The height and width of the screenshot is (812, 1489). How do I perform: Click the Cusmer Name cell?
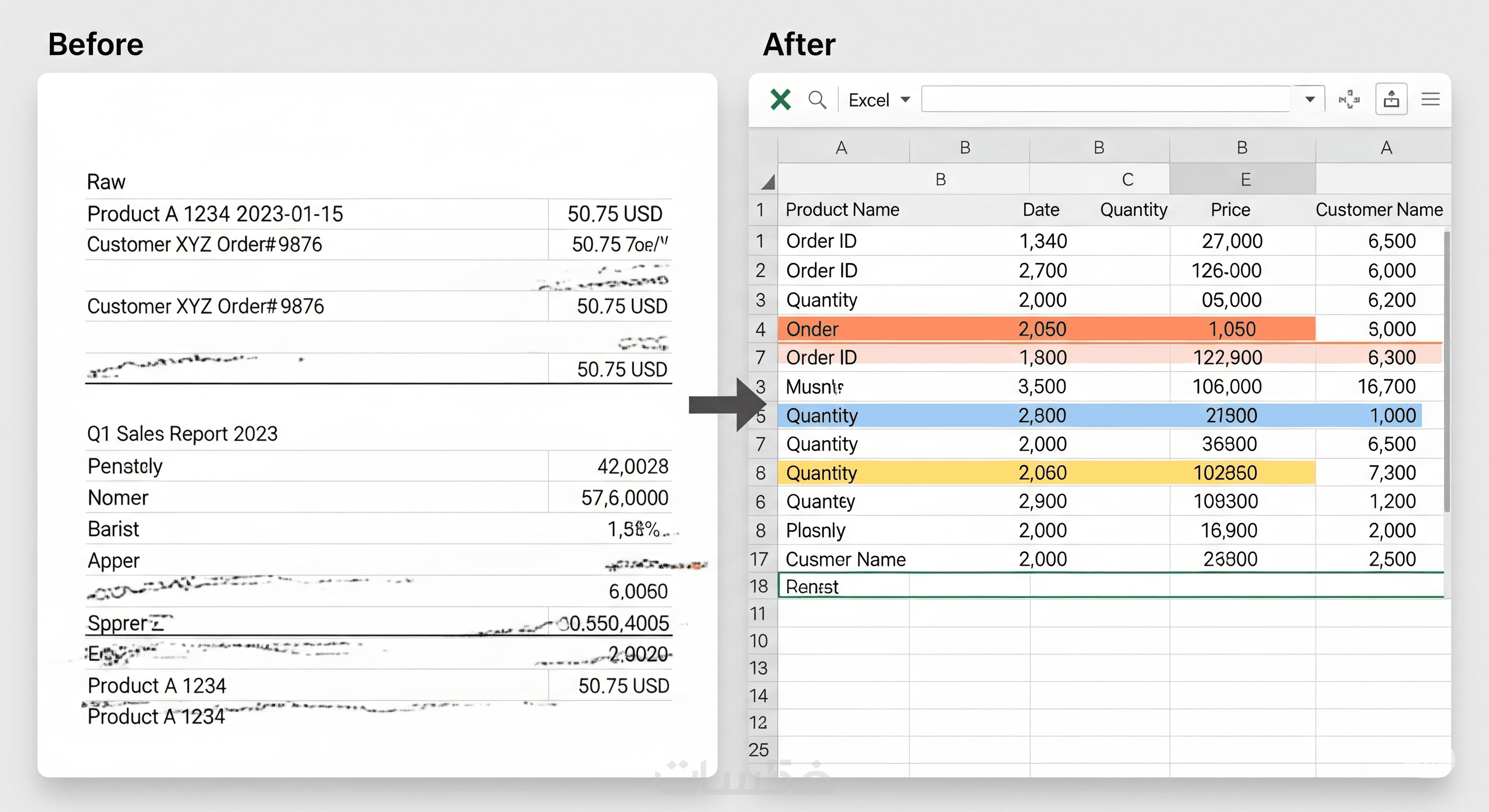tap(845, 559)
